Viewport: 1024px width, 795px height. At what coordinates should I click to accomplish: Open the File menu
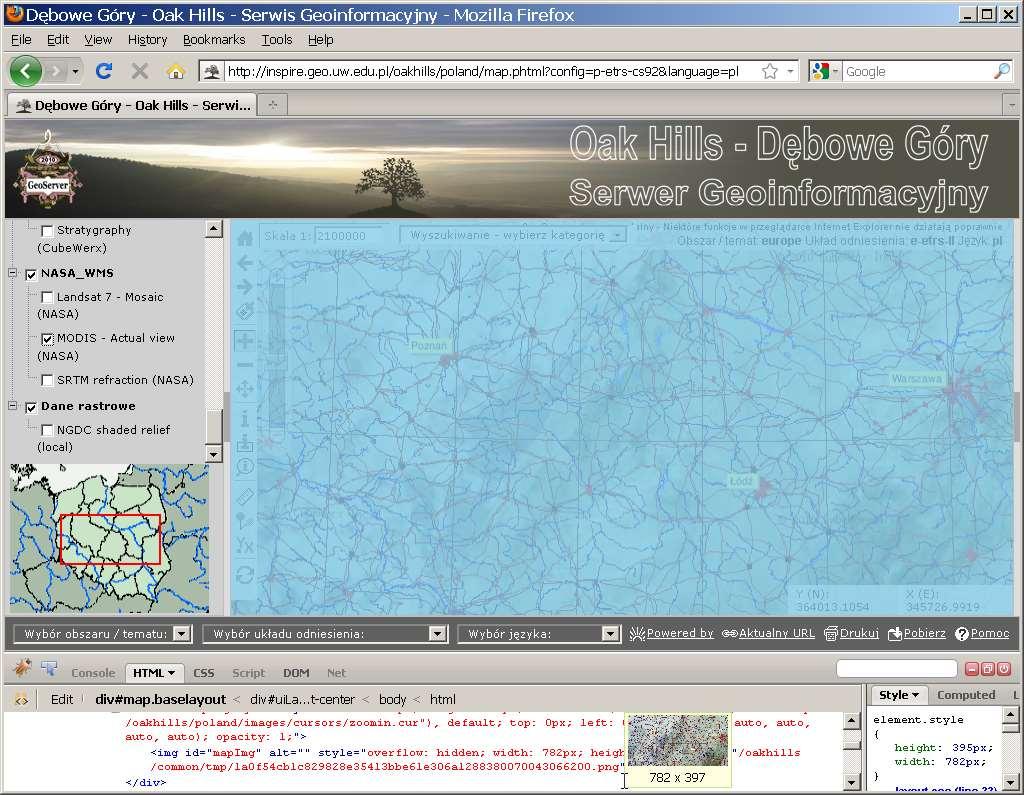click(x=22, y=40)
